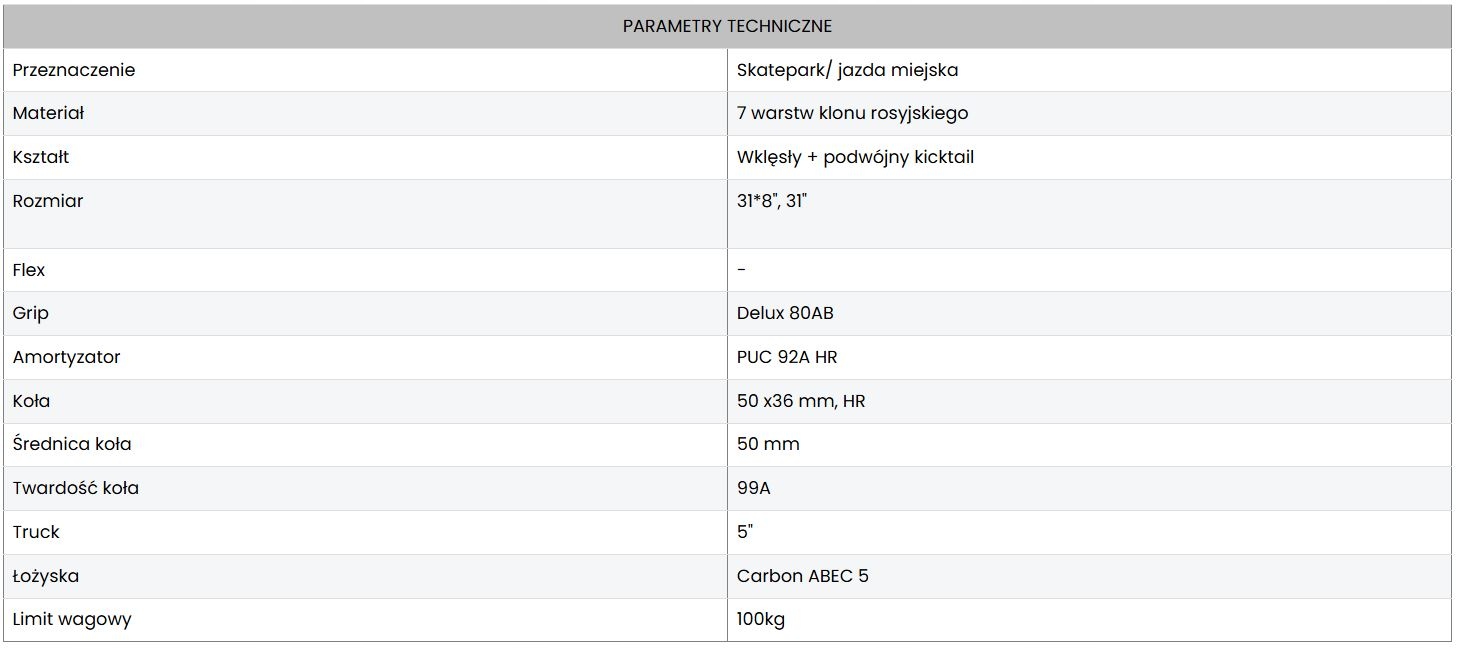
Task: Click the Wklęsły + podwójny kicktail value
Action: [855, 157]
